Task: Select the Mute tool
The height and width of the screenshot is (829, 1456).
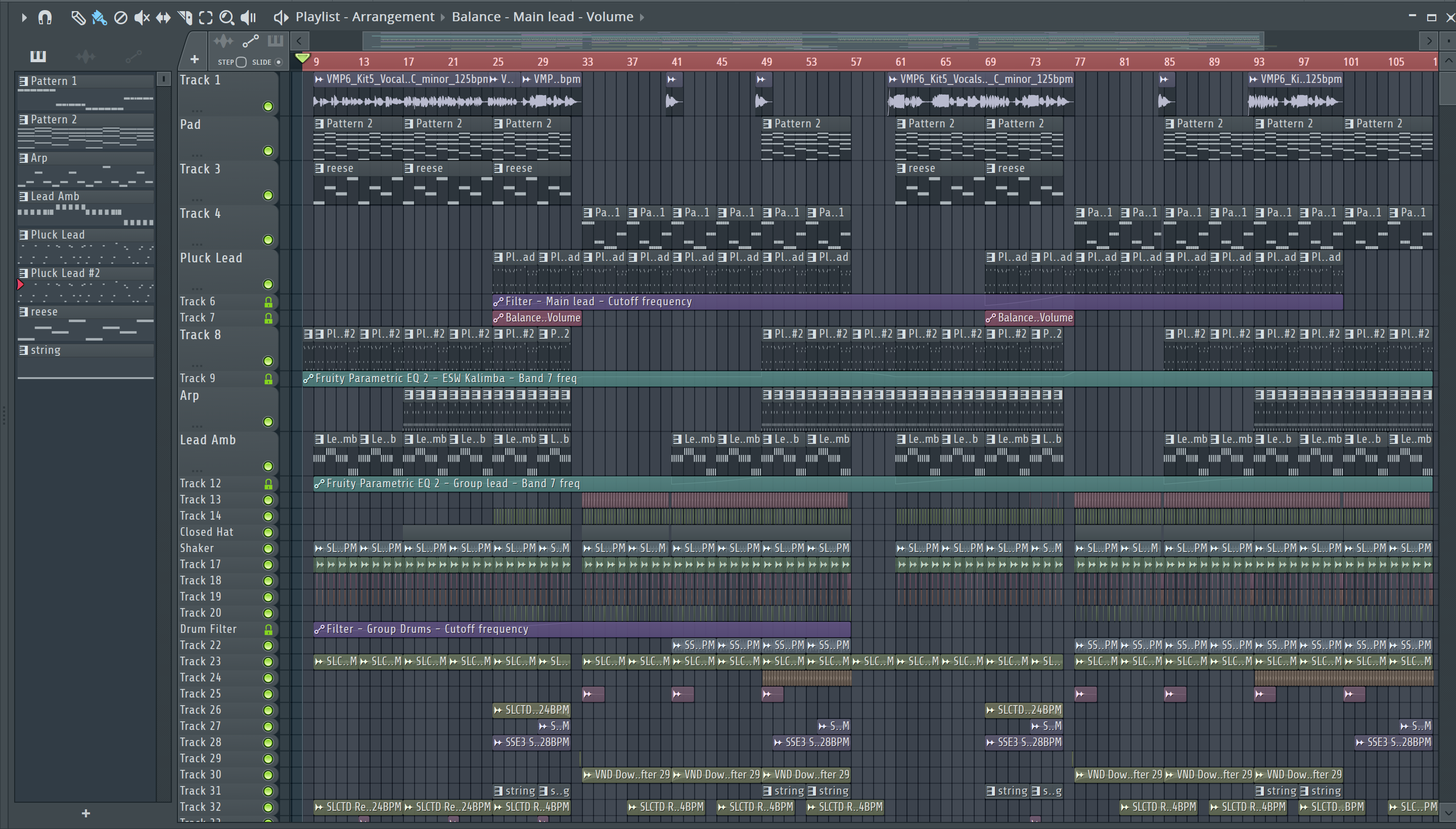Action: pos(142,18)
